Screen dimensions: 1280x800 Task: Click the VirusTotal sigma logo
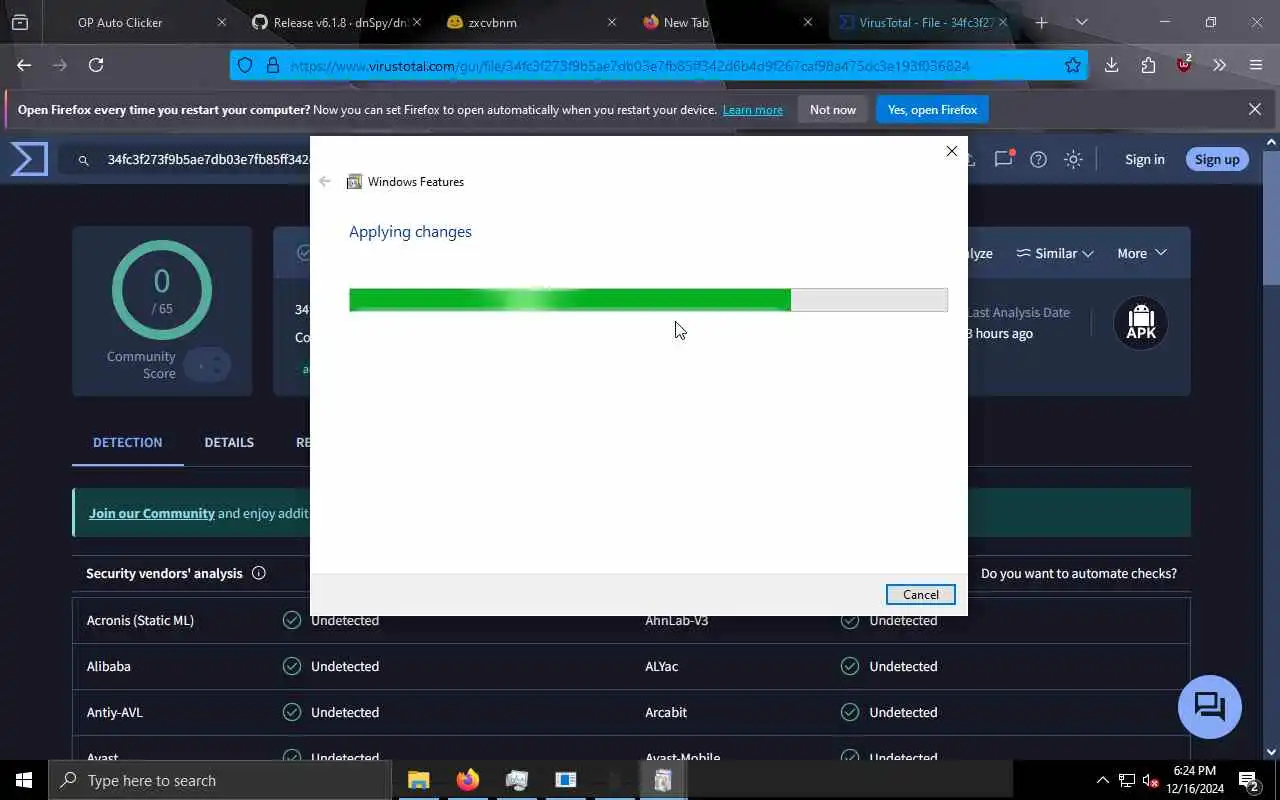click(29, 159)
